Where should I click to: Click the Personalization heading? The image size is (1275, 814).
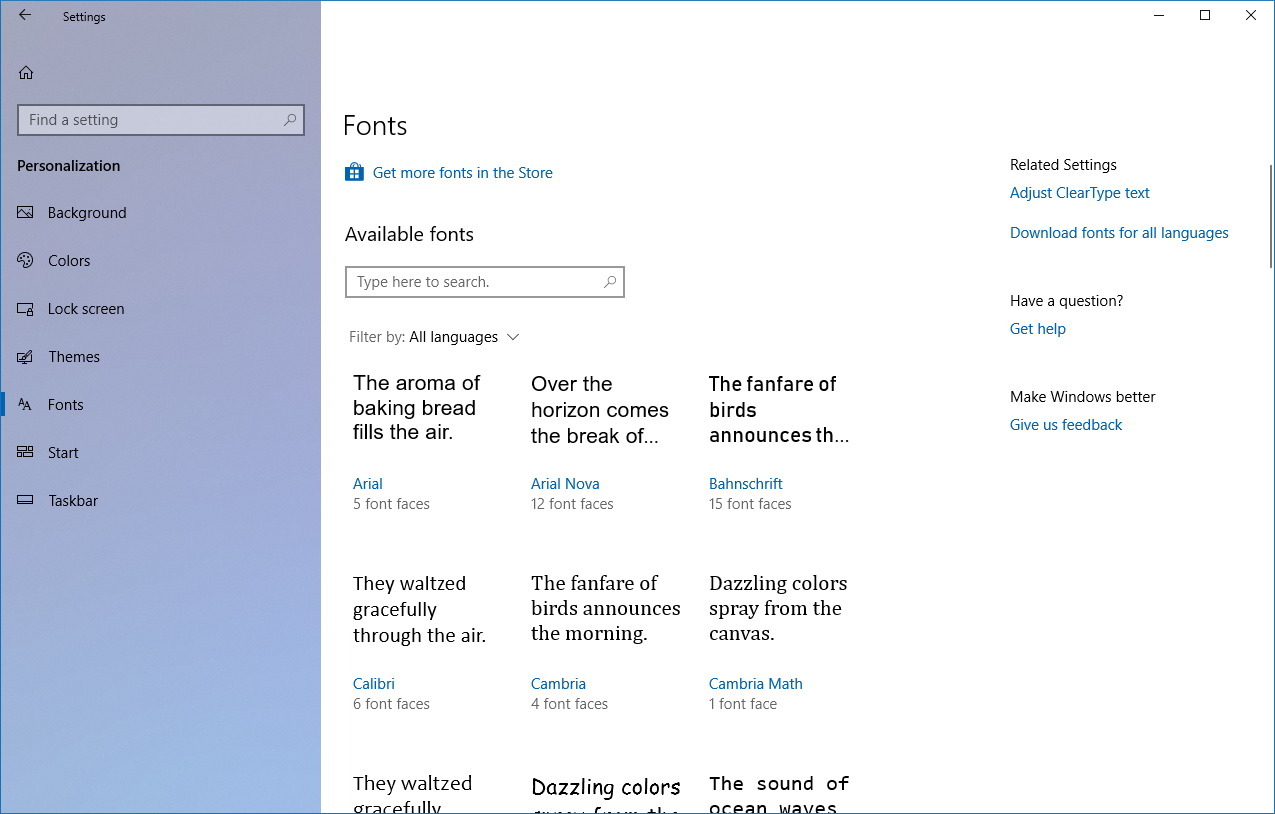68,166
